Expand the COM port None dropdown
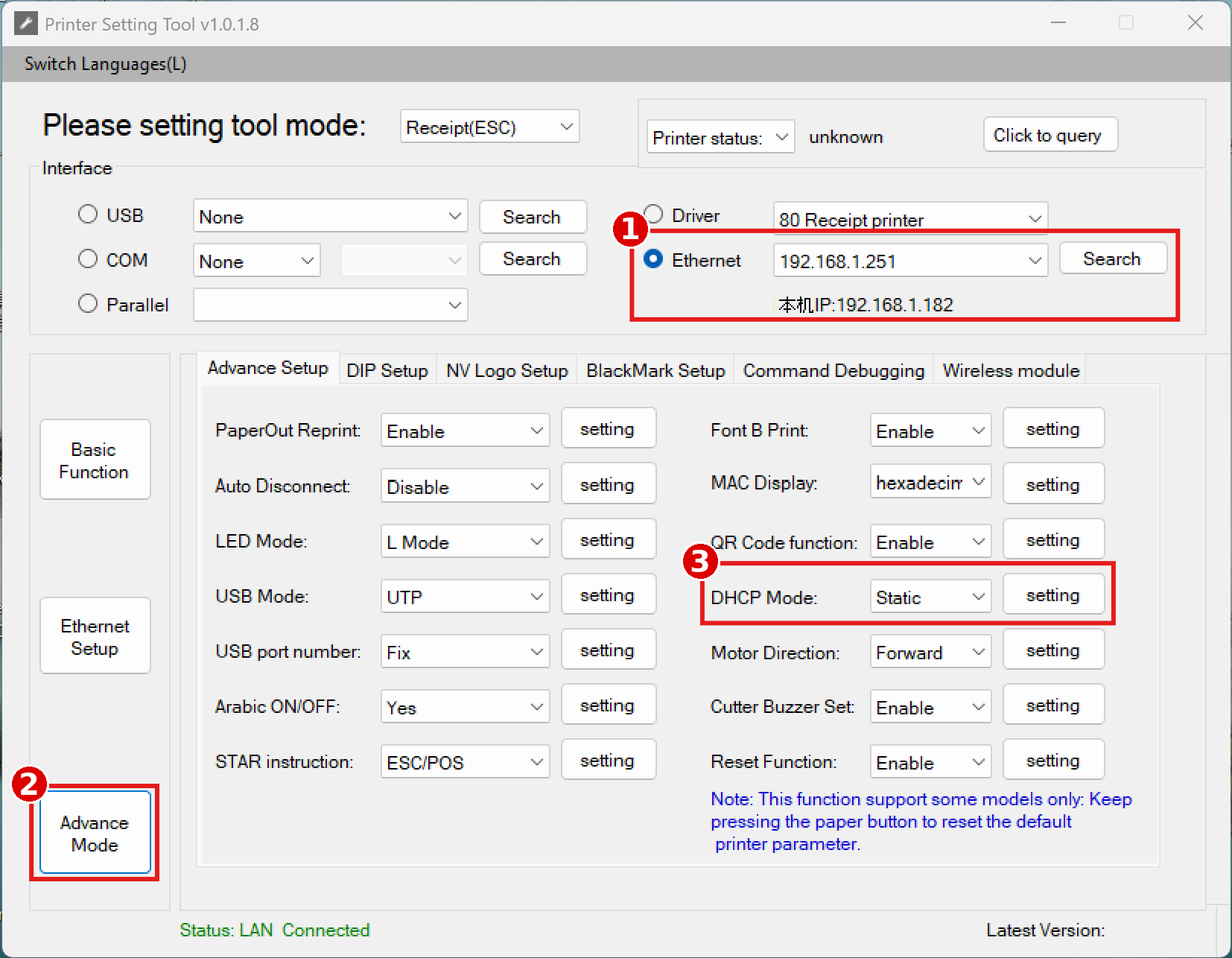1232x958 pixels. (256, 261)
